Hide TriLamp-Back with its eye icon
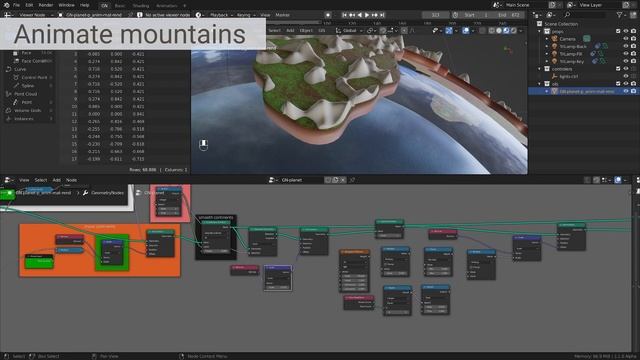Viewport: 640px width, 360px height. (x=626, y=47)
